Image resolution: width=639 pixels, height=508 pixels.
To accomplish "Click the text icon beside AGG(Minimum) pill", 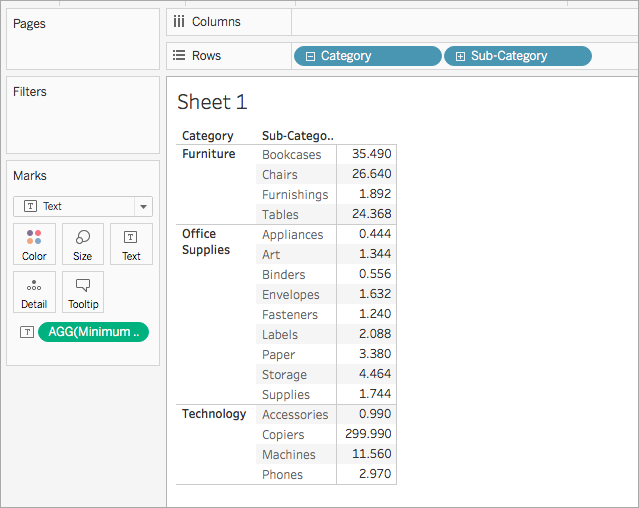I will [x=27, y=332].
